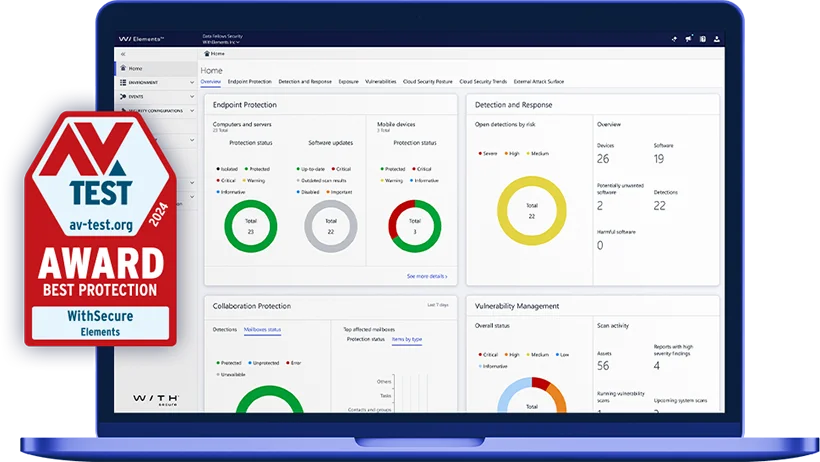Click the home icon in the breadcrumb bar
This screenshot has width=820, height=462.
(x=207, y=53)
